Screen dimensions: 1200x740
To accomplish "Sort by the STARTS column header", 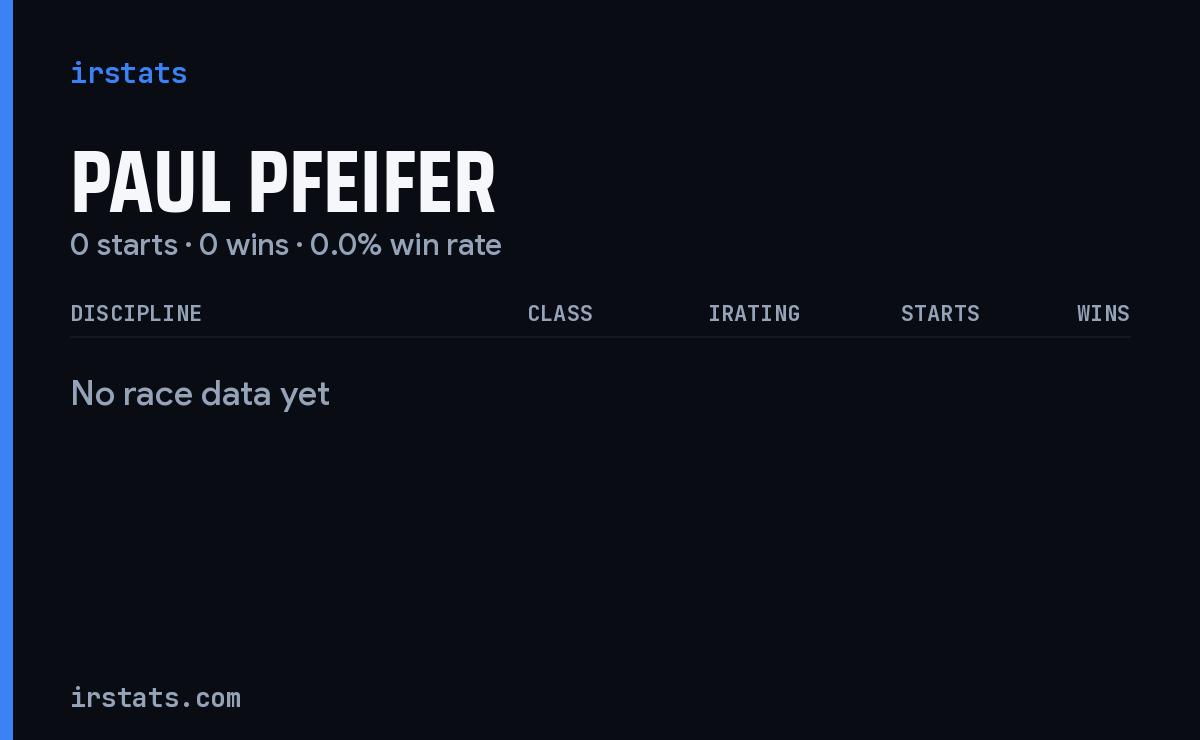I will pos(940,314).
